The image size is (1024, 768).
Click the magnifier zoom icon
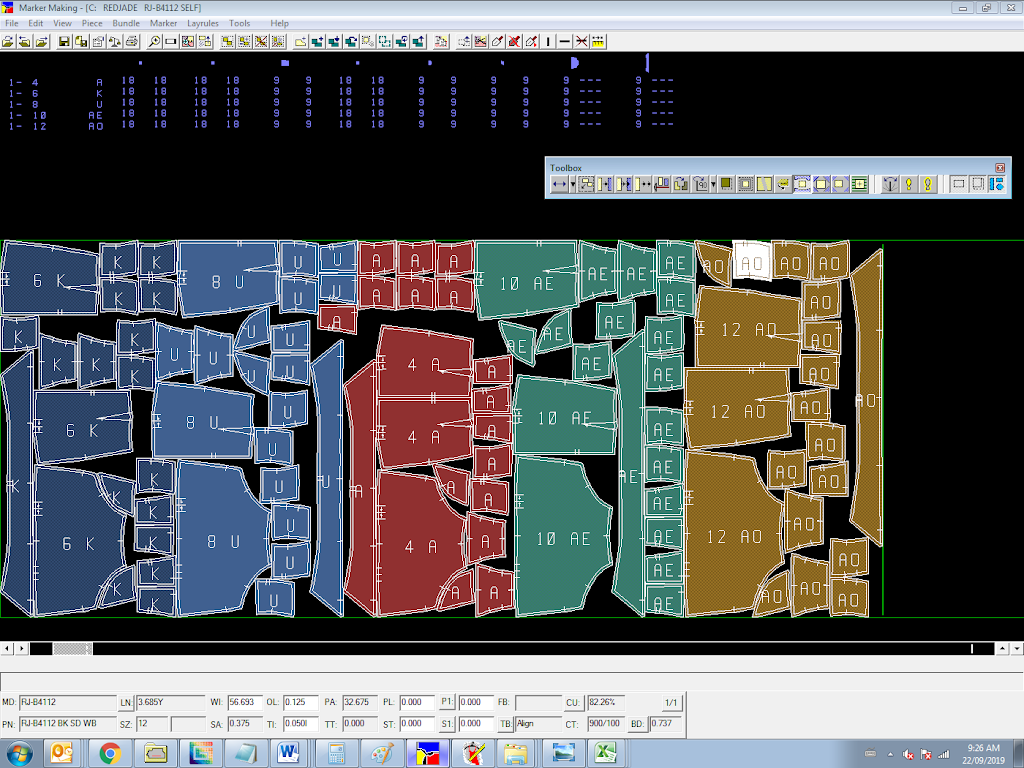point(154,42)
